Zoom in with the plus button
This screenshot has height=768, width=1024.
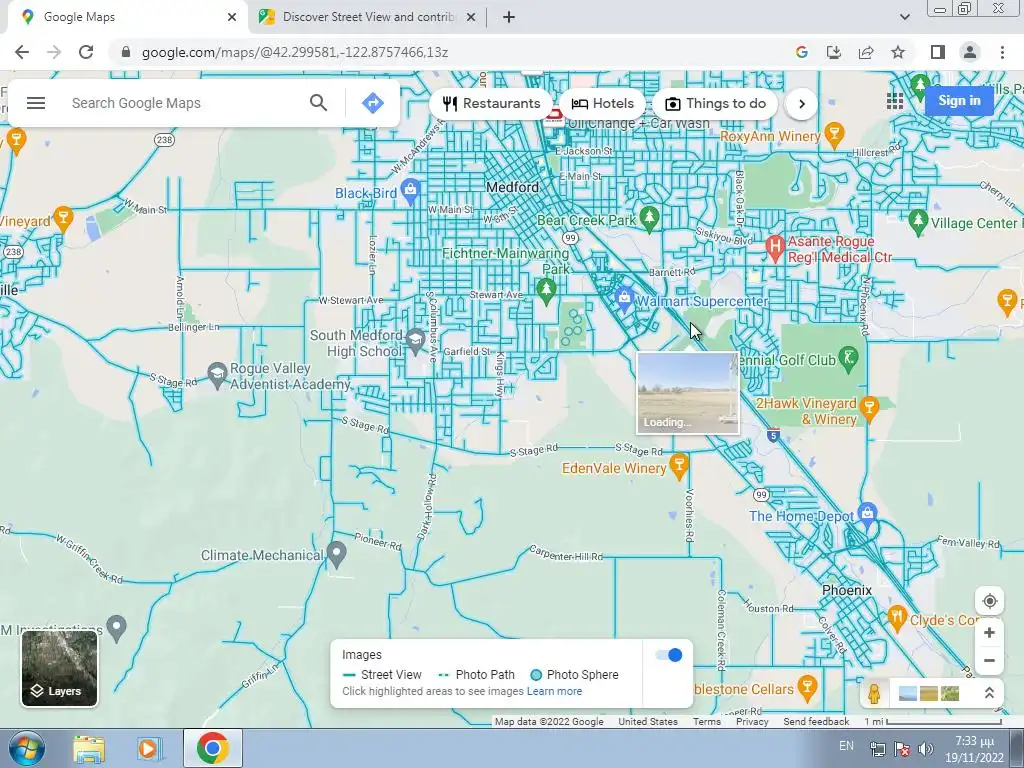click(989, 633)
